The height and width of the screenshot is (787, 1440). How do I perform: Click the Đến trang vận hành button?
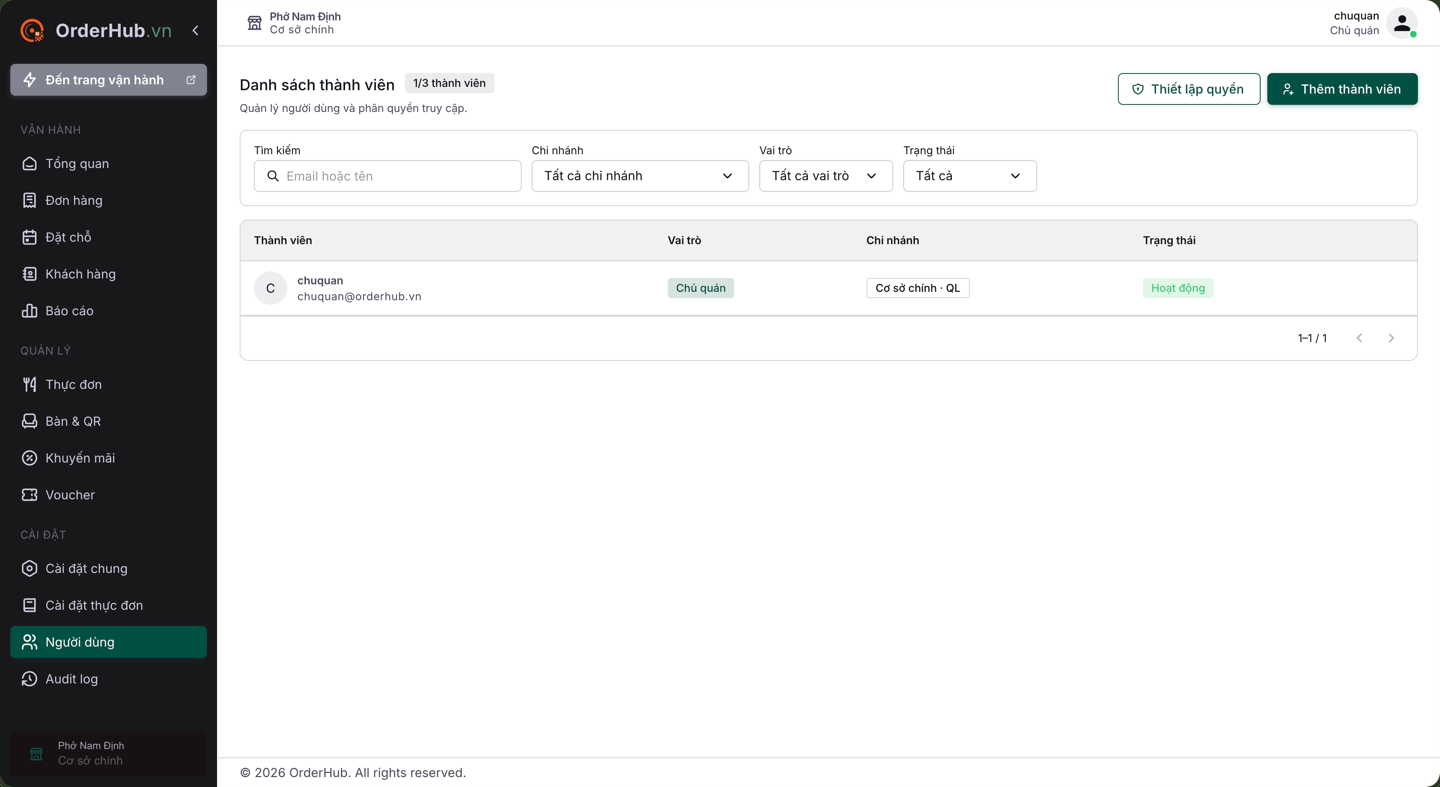(x=108, y=80)
